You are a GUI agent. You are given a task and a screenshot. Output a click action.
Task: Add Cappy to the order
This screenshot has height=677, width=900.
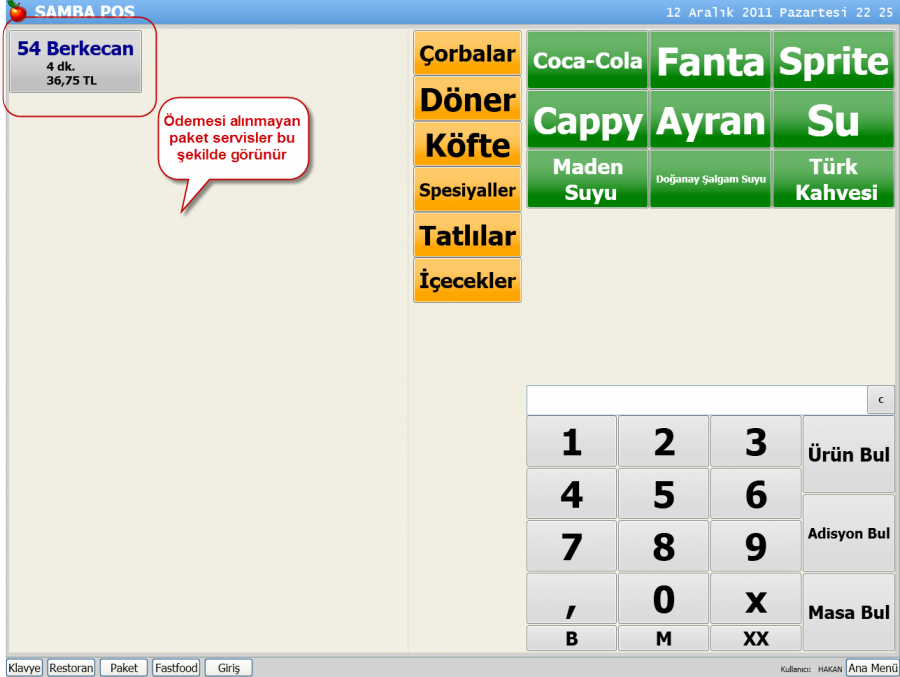[x=588, y=119]
